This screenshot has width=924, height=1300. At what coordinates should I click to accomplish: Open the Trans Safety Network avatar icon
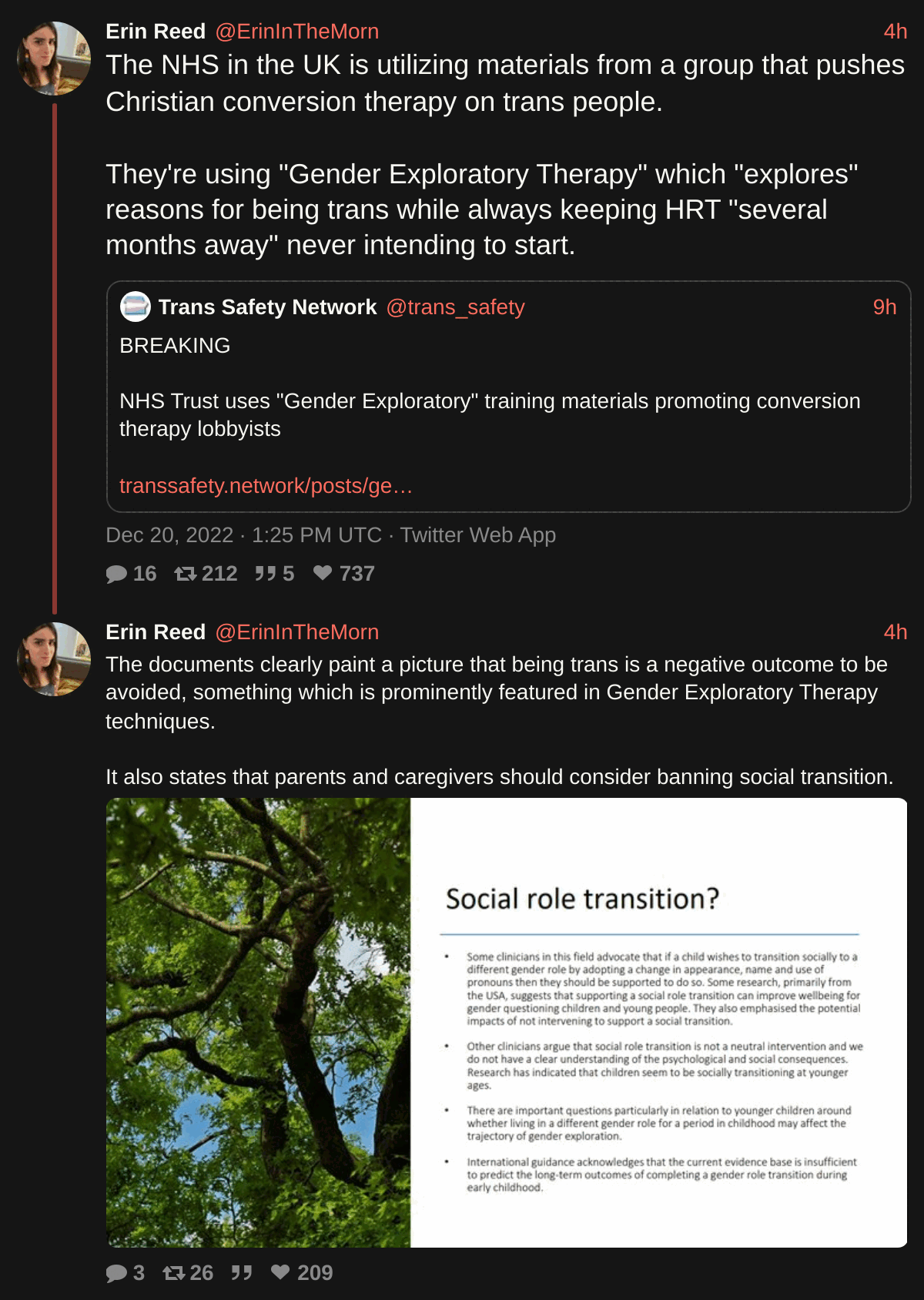click(x=136, y=307)
